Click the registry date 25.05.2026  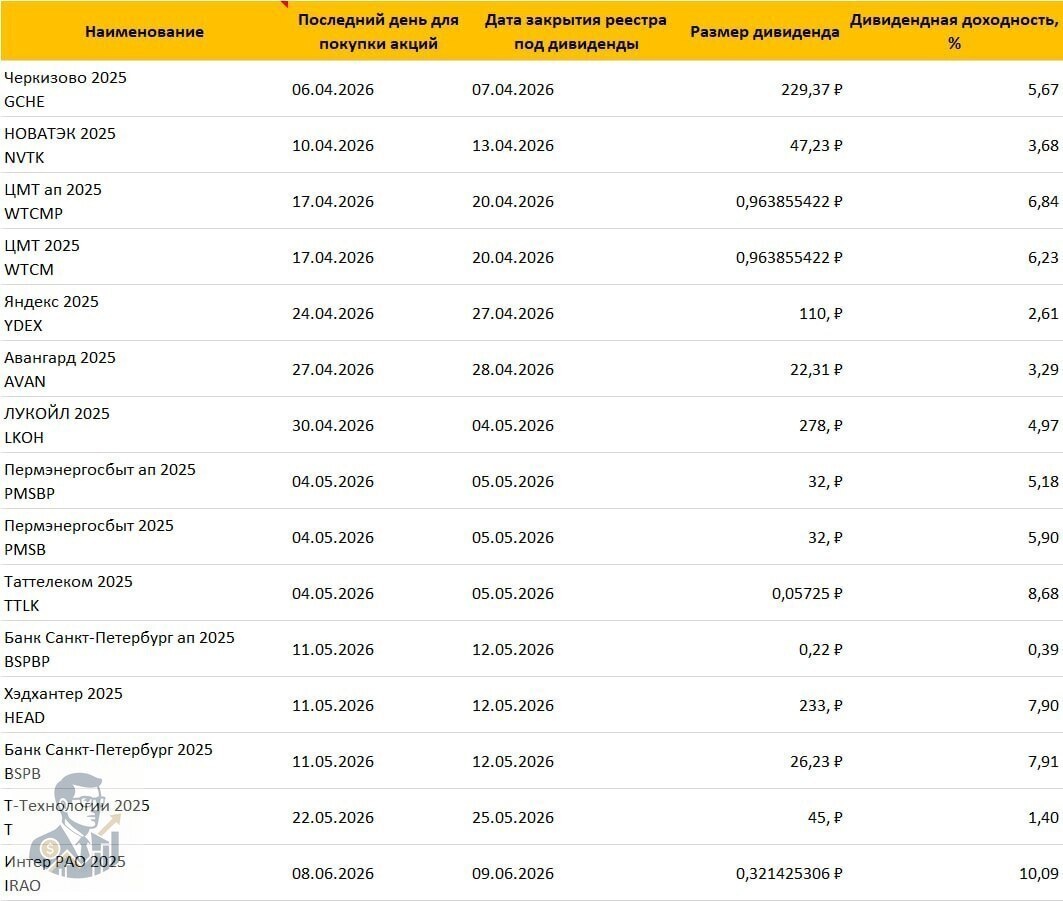[513, 818]
